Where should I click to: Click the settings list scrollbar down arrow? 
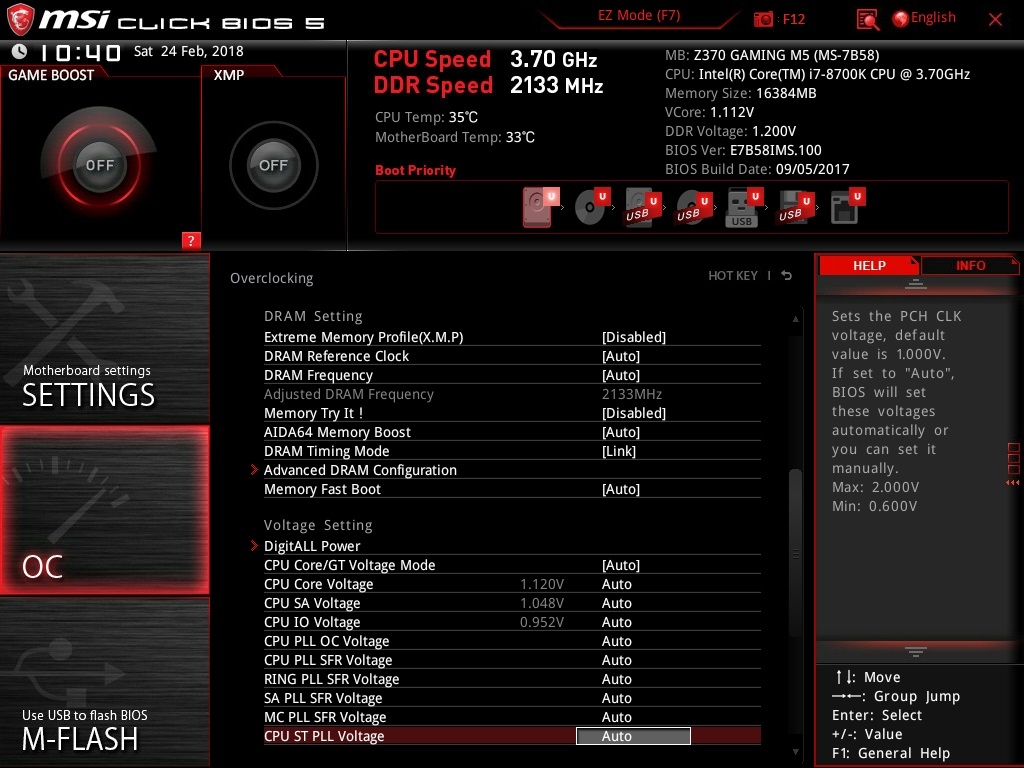[795, 752]
